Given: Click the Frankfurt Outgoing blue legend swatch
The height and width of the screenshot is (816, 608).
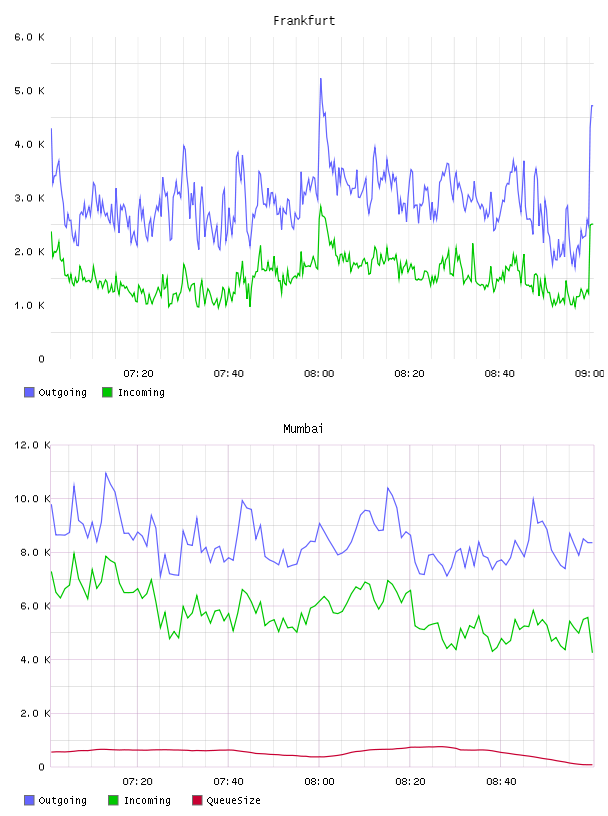Looking at the screenshot, I should click(x=29, y=392).
